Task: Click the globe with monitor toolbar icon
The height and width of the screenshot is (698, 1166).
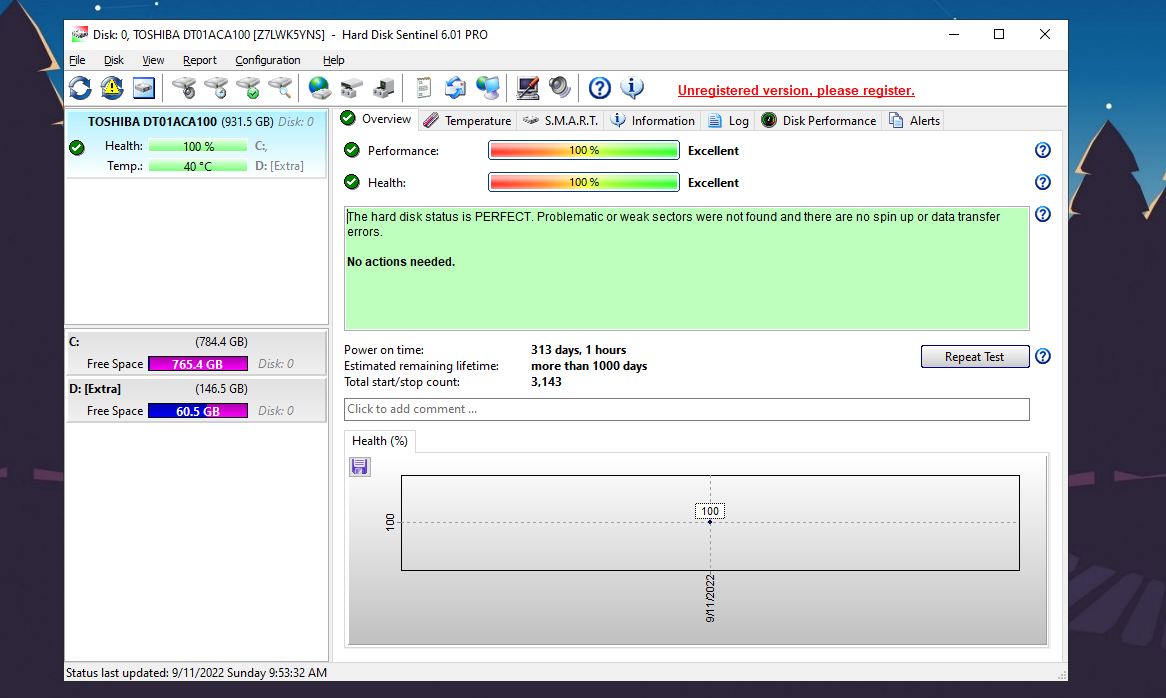Action: [488, 88]
